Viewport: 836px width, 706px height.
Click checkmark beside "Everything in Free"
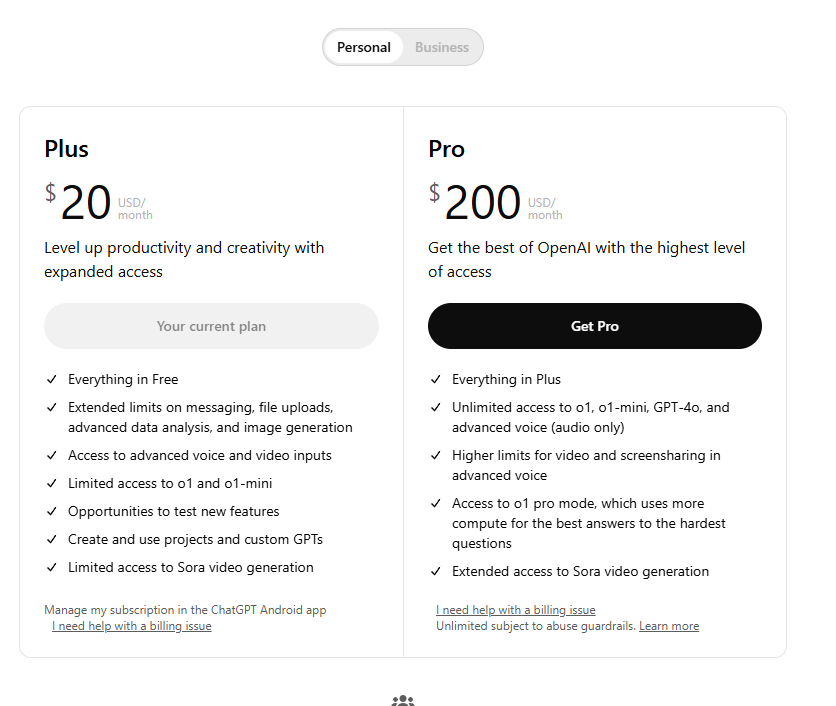pyautogui.click(x=51, y=380)
